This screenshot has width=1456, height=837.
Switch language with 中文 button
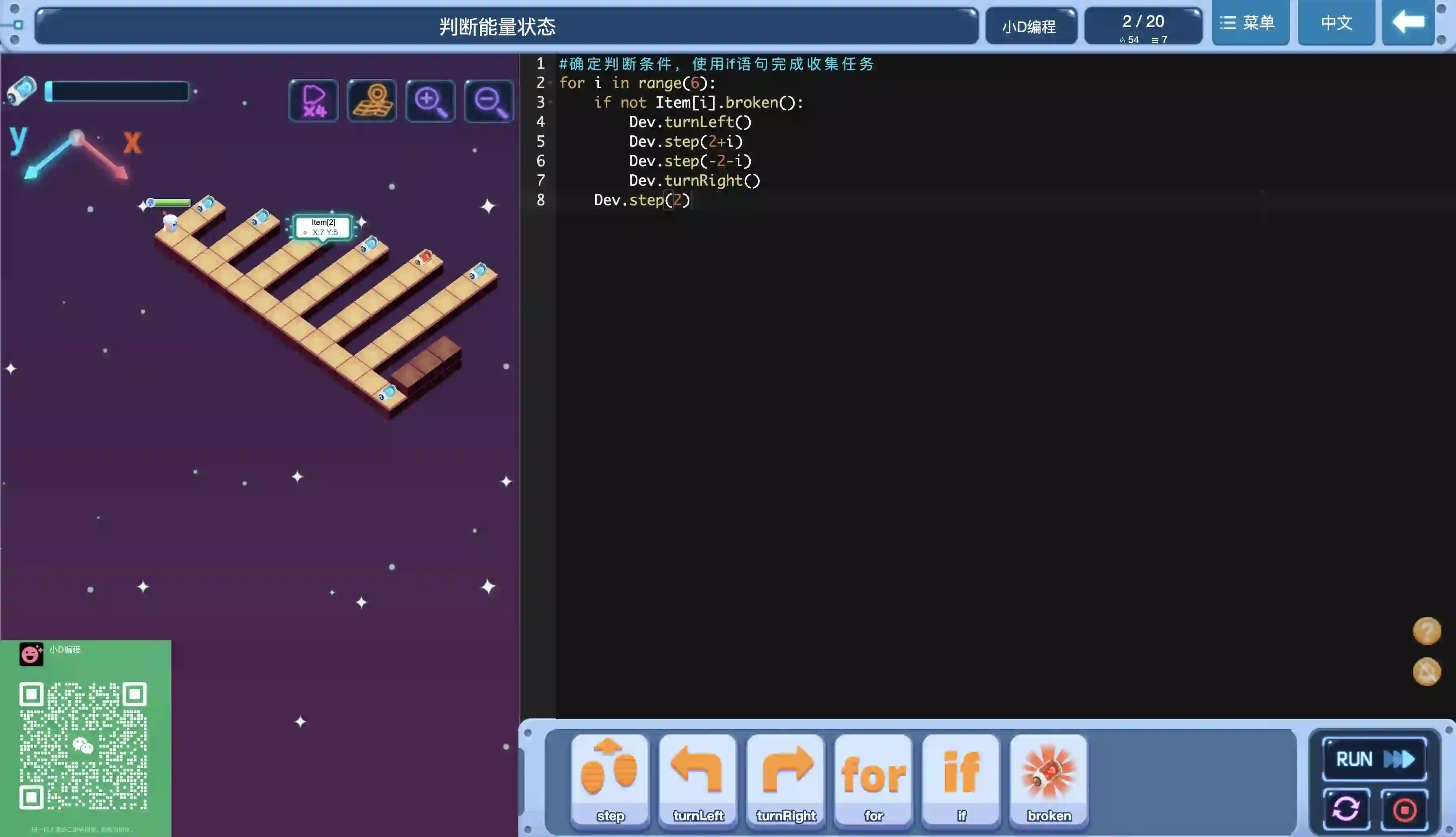(x=1336, y=23)
